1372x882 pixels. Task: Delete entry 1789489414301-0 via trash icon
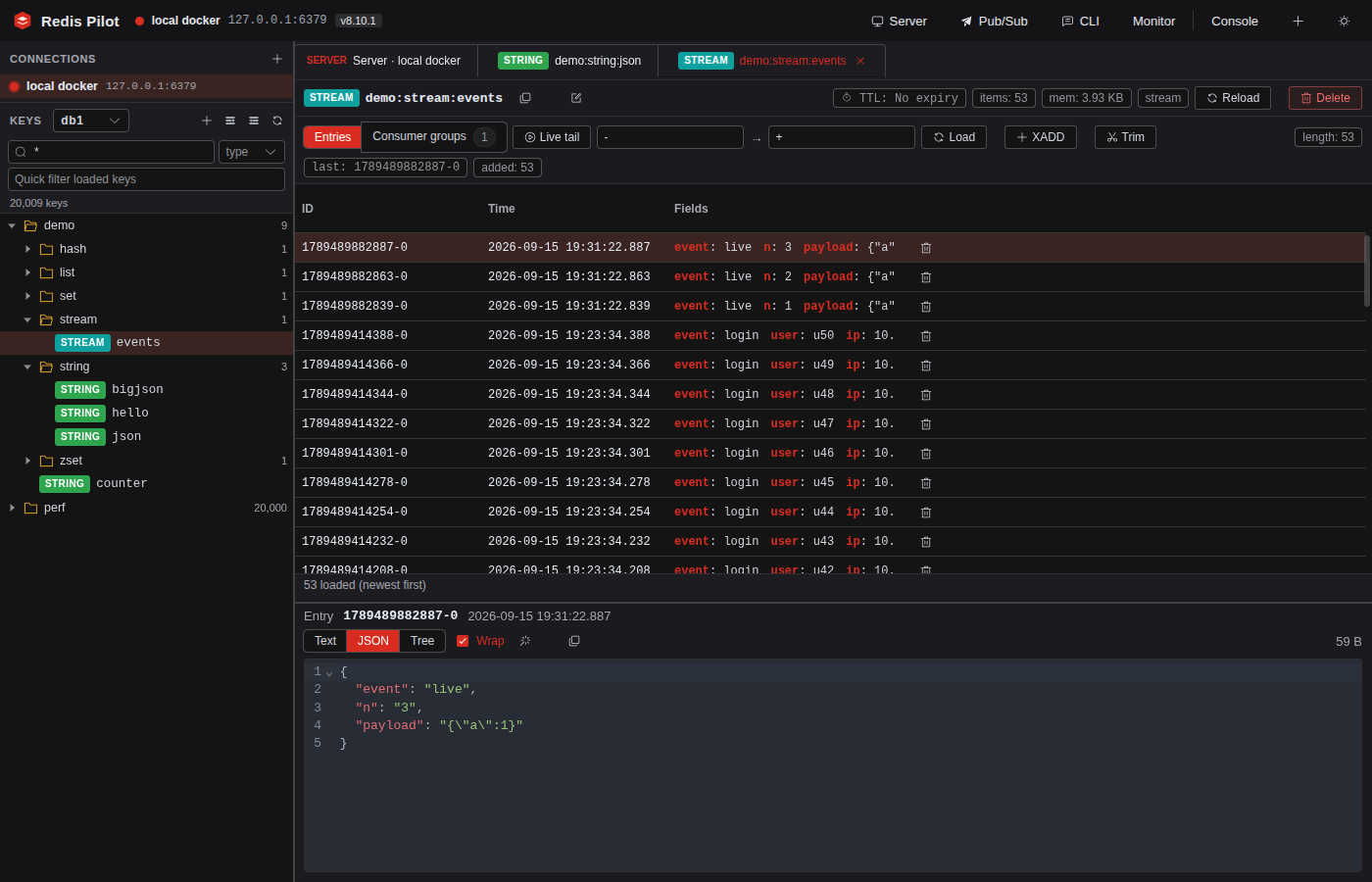[926, 454]
